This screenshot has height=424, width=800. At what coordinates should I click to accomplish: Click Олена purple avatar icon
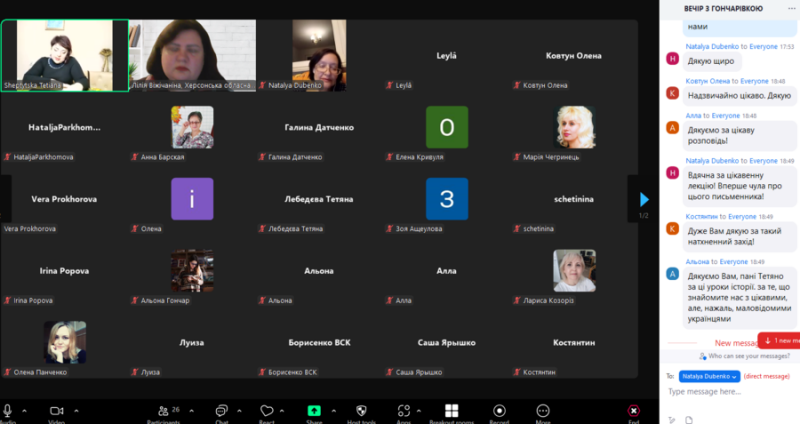[192, 199]
